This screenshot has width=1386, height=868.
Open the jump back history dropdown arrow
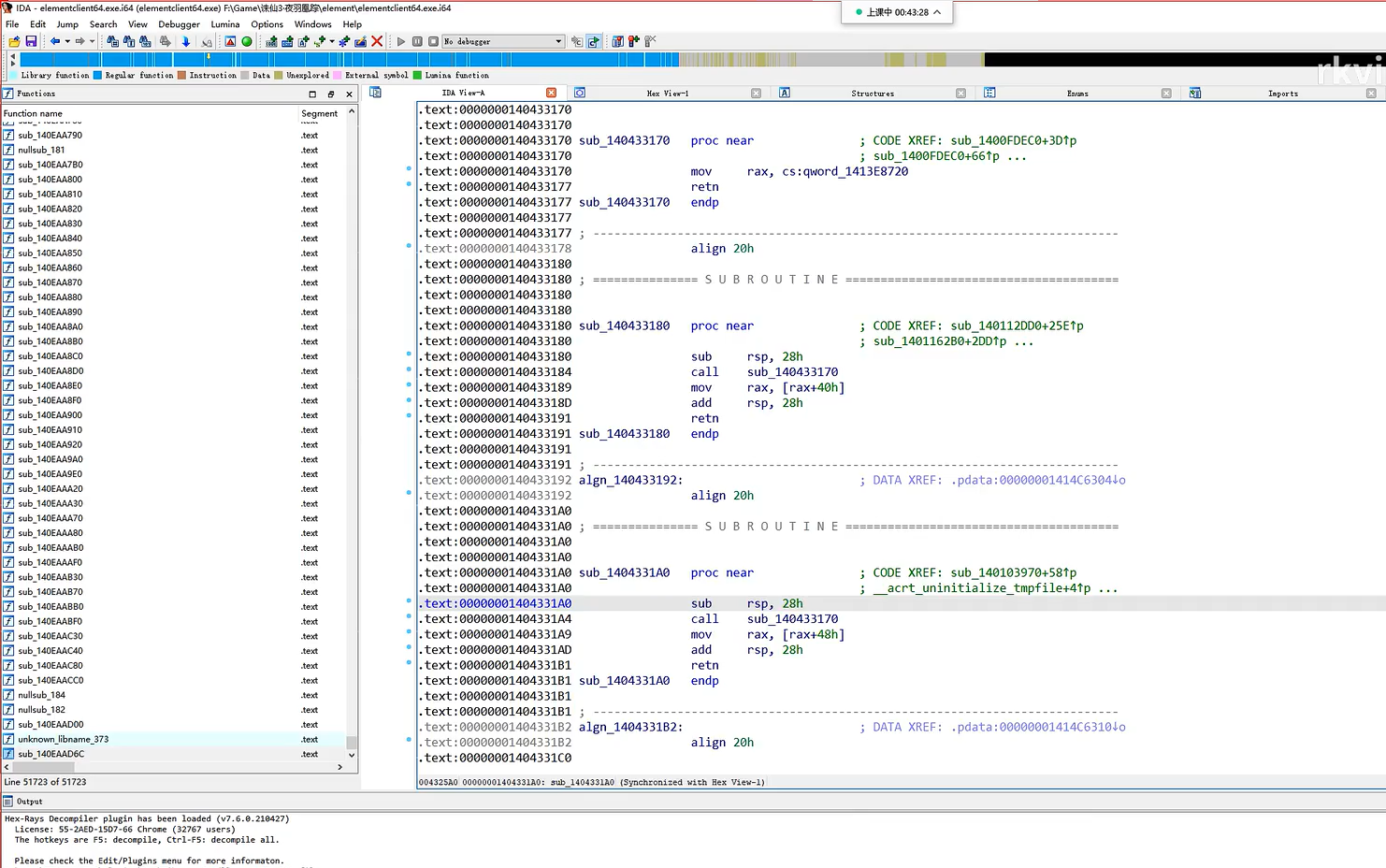click(x=67, y=41)
